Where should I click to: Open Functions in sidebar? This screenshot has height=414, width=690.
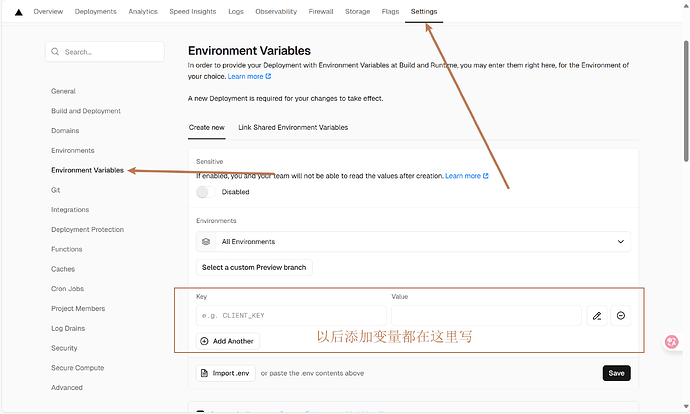pos(67,249)
